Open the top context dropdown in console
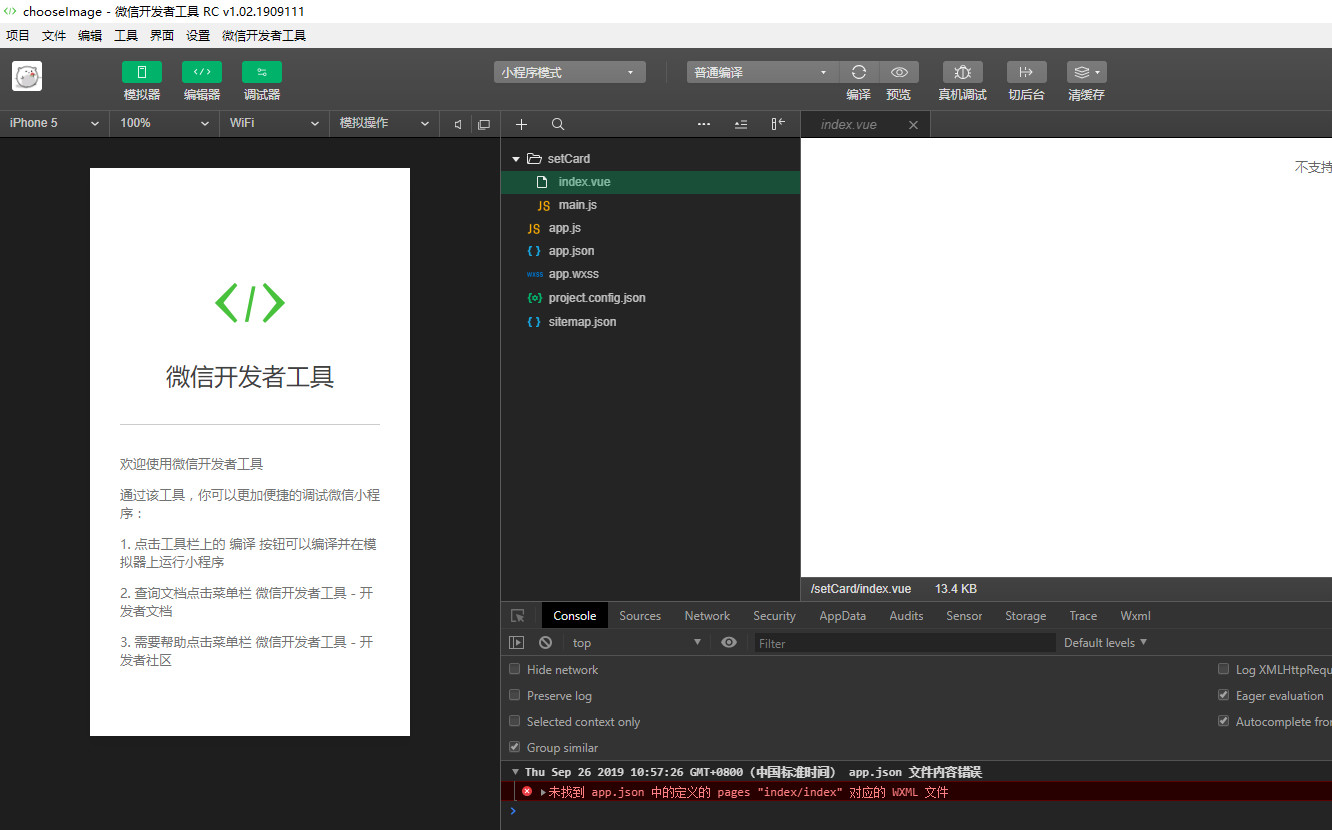 click(x=636, y=643)
